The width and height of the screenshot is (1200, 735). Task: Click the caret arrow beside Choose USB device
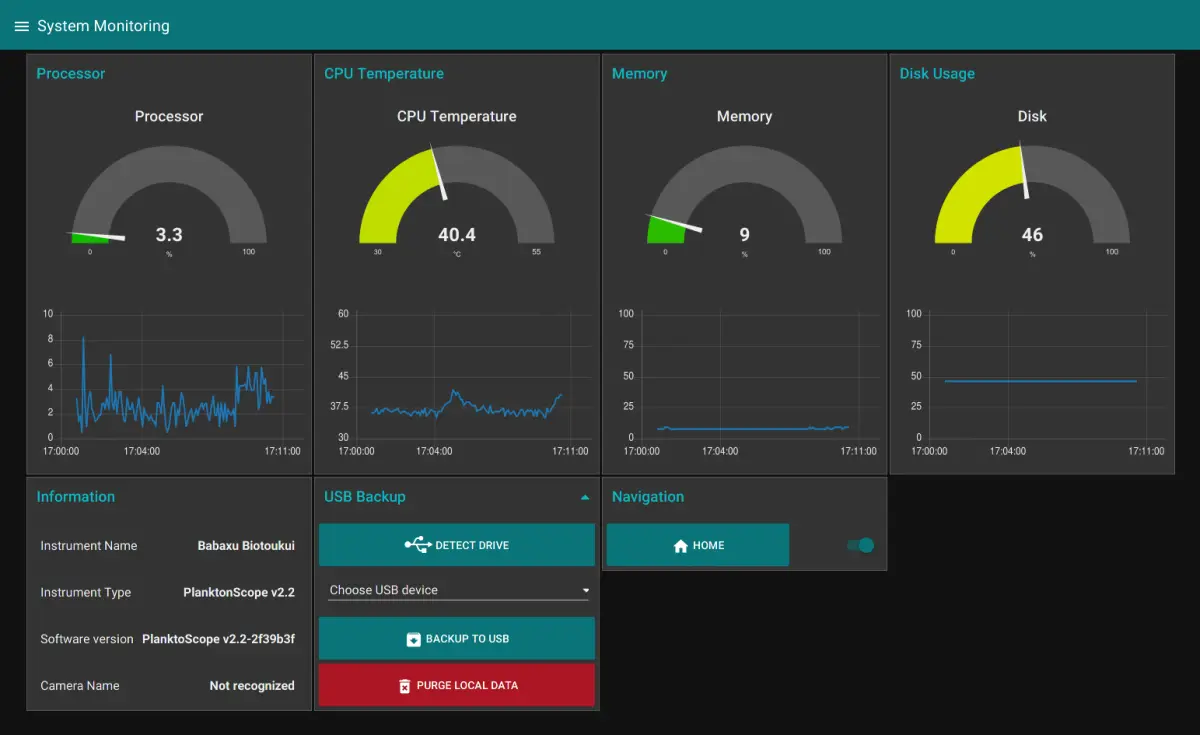pyautogui.click(x=585, y=590)
